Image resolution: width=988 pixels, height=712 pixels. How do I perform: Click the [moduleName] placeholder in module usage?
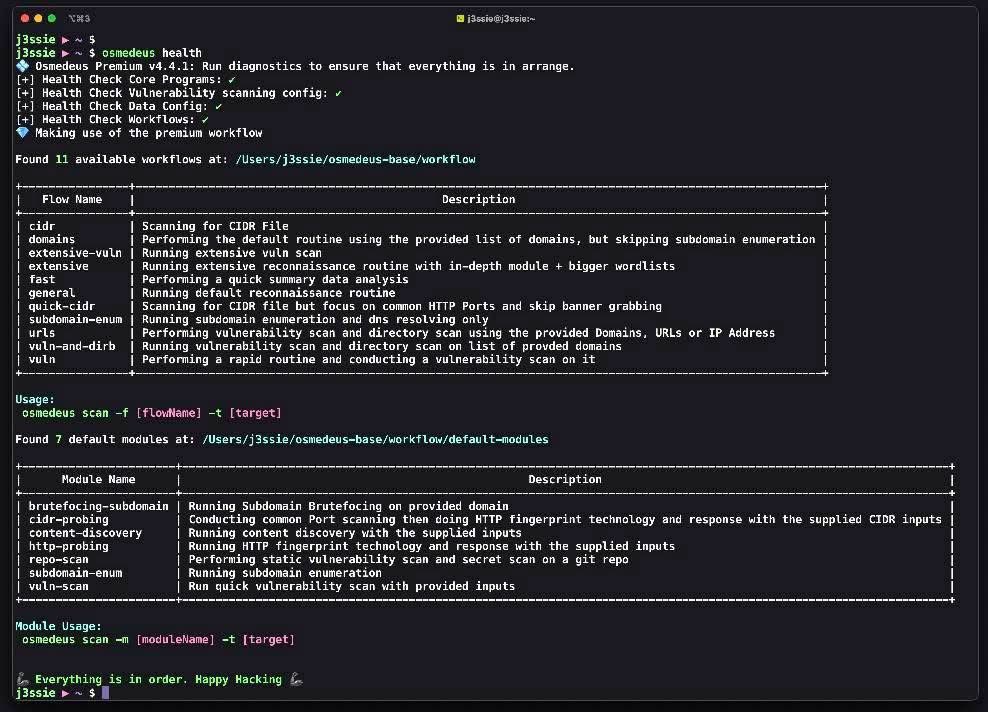pyautogui.click(x=175, y=640)
